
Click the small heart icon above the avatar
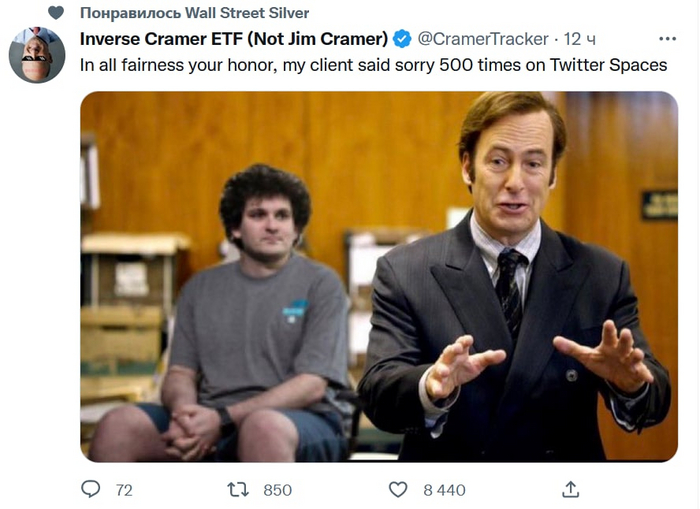point(55,13)
